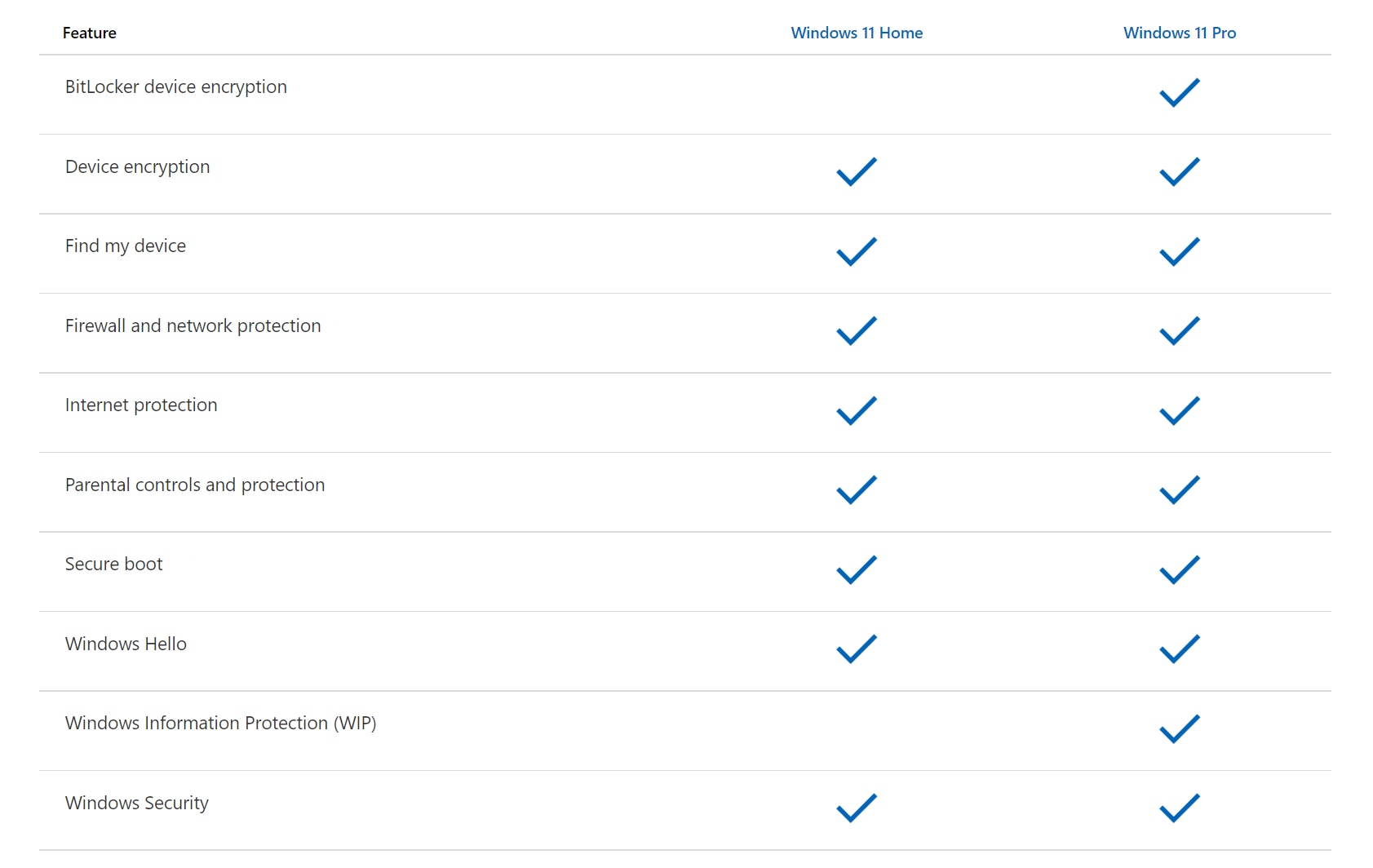Select the Secure boot feature label

click(114, 564)
